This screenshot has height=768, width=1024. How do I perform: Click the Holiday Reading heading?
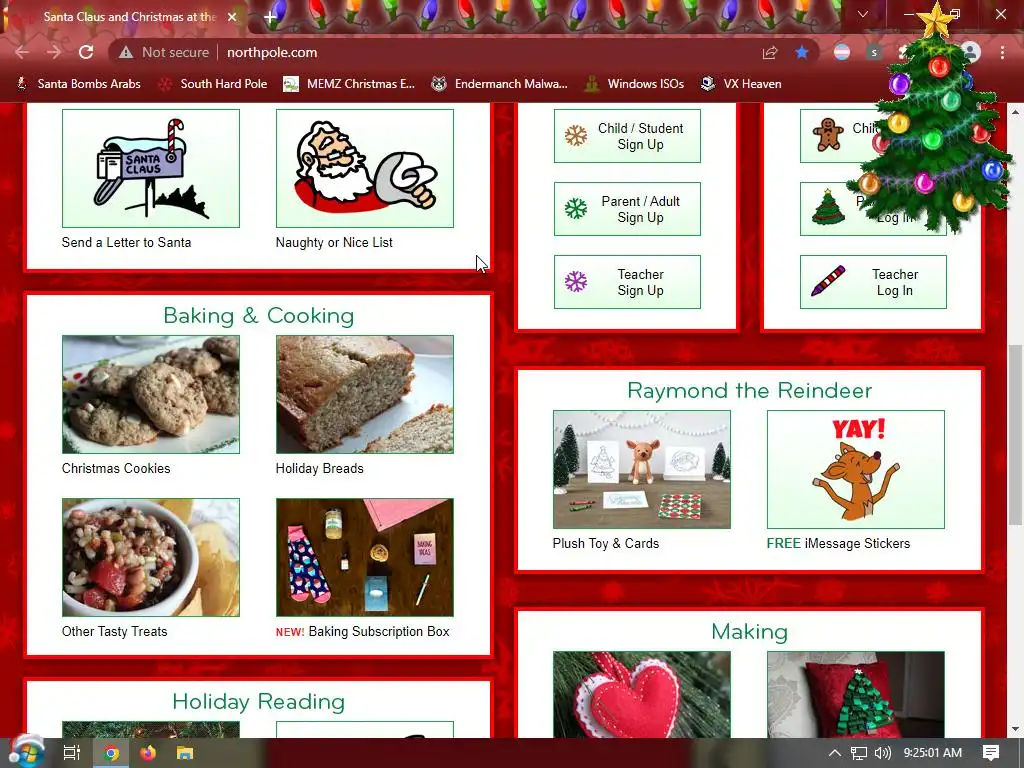click(x=259, y=701)
